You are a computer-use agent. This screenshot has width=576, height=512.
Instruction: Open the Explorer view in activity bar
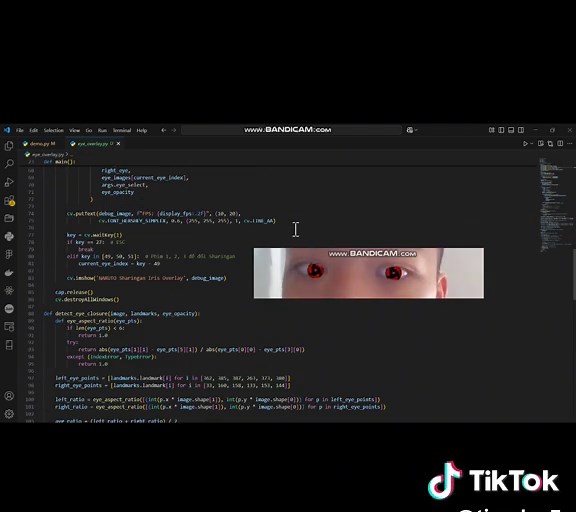pyautogui.click(x=9, y=146)
